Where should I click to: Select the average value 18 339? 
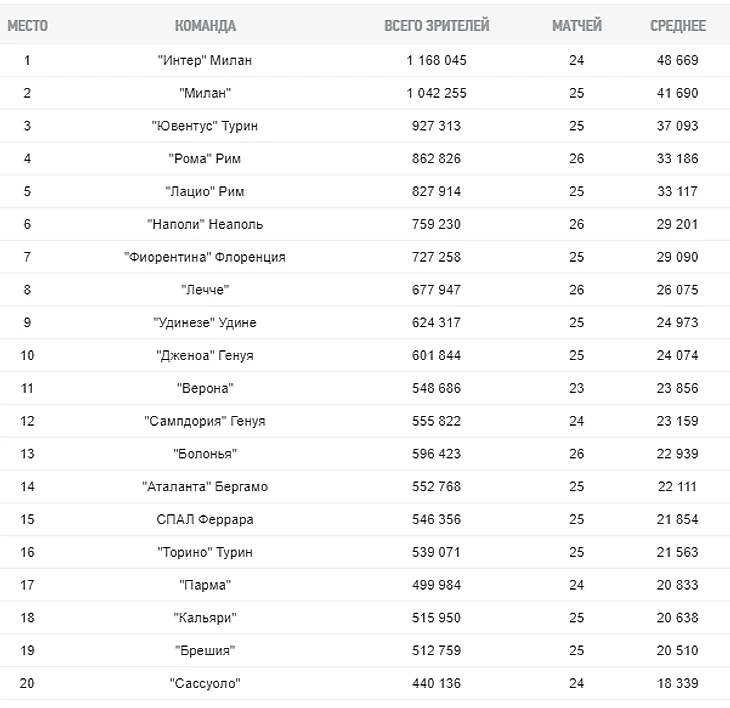(678, 684)
